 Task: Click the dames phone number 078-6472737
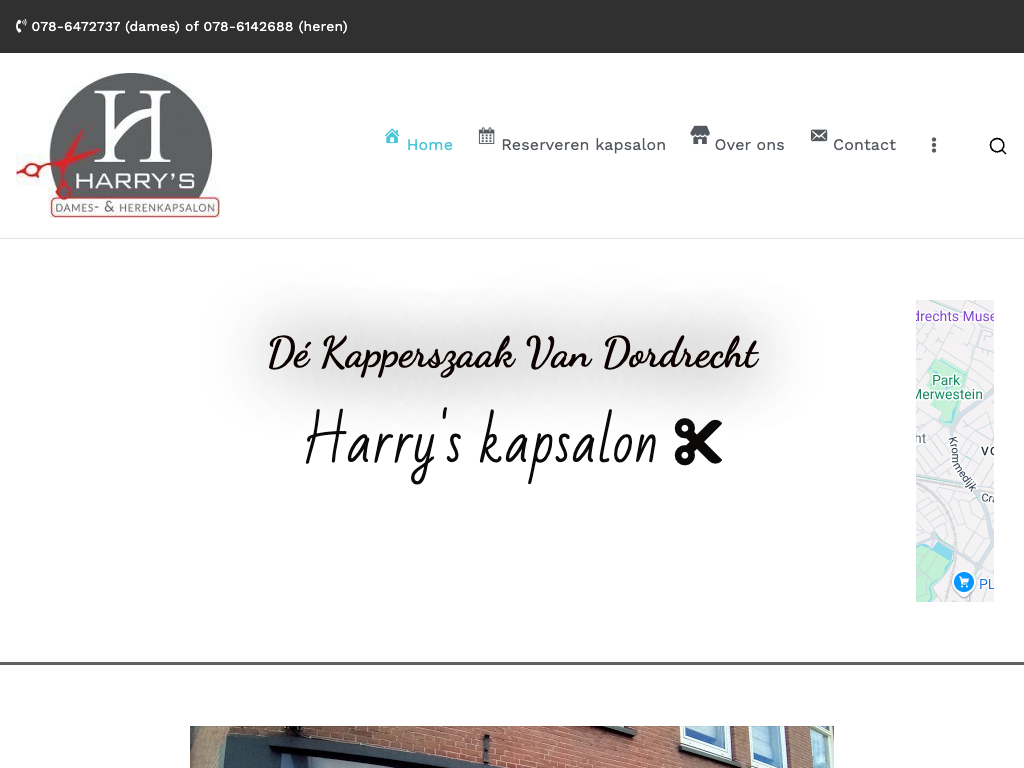[x=76, y=27]
